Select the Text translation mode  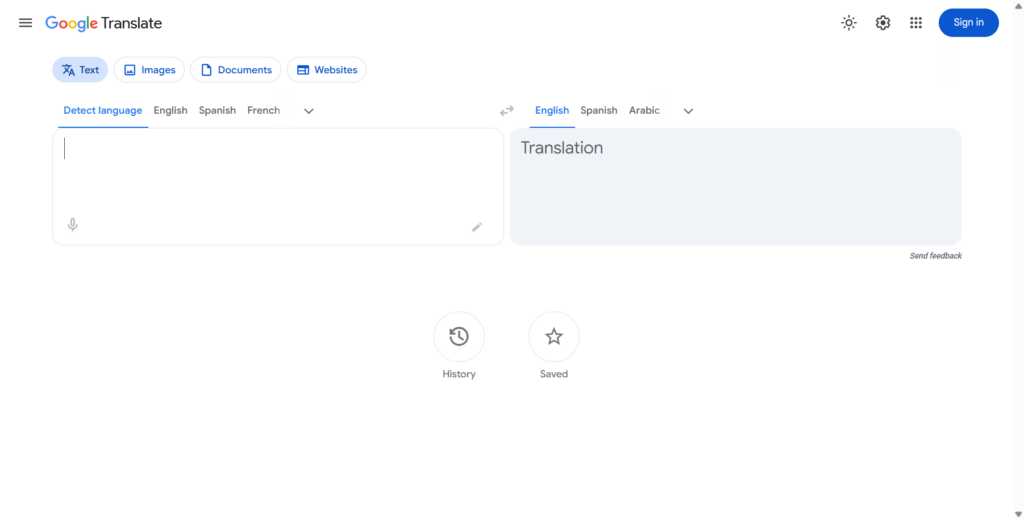click(80, 70)
